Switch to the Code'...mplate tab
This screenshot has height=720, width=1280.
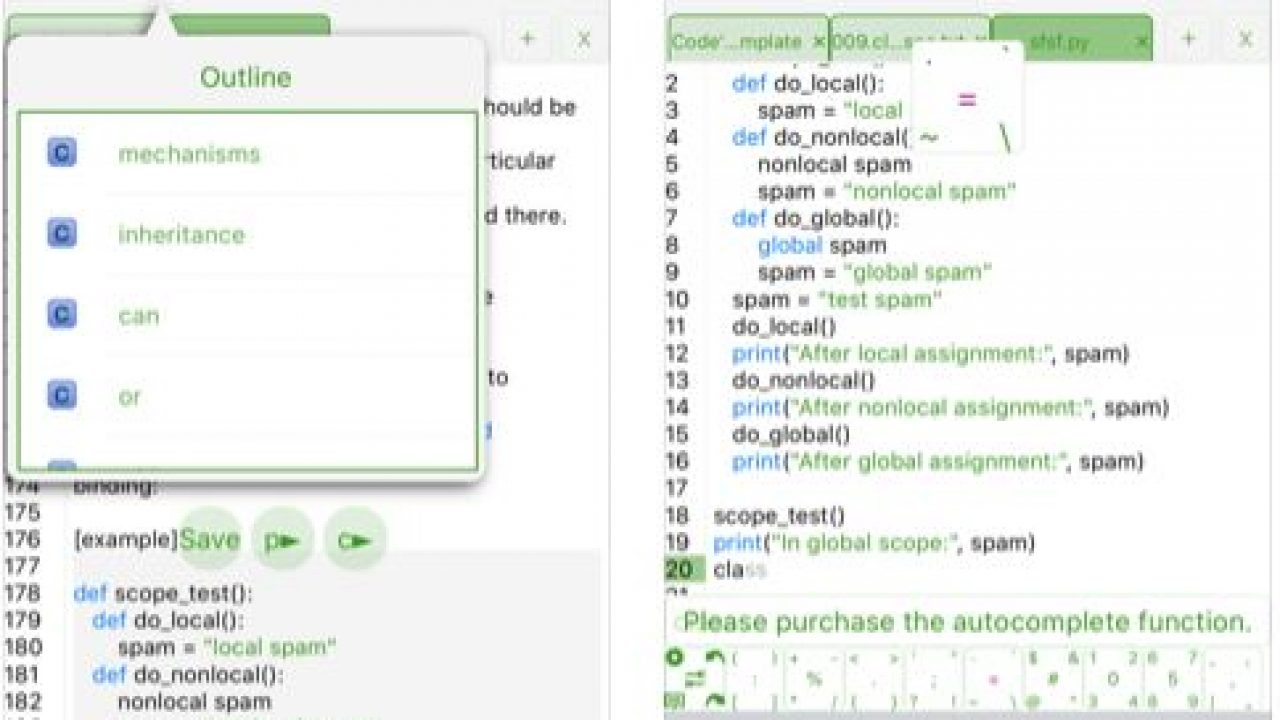coord(748,41)
